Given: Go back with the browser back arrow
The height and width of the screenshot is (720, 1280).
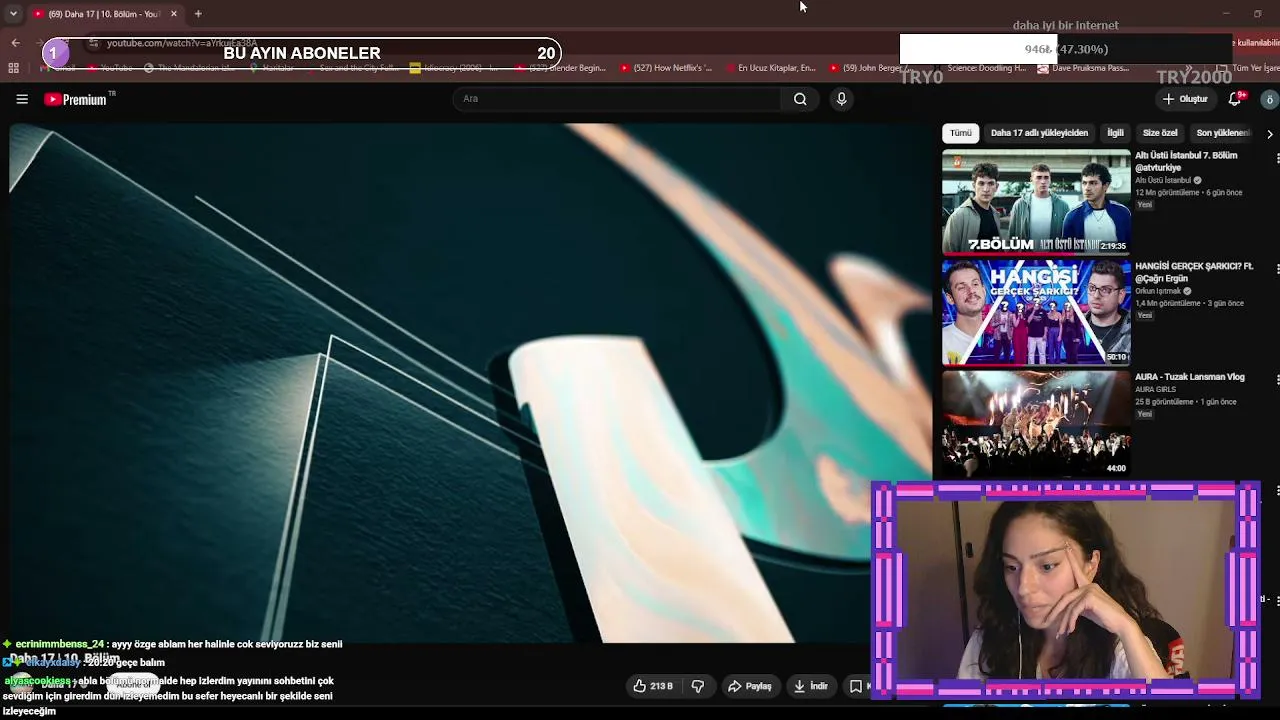Looking at the screenshot, I should (x=15, y=43).
